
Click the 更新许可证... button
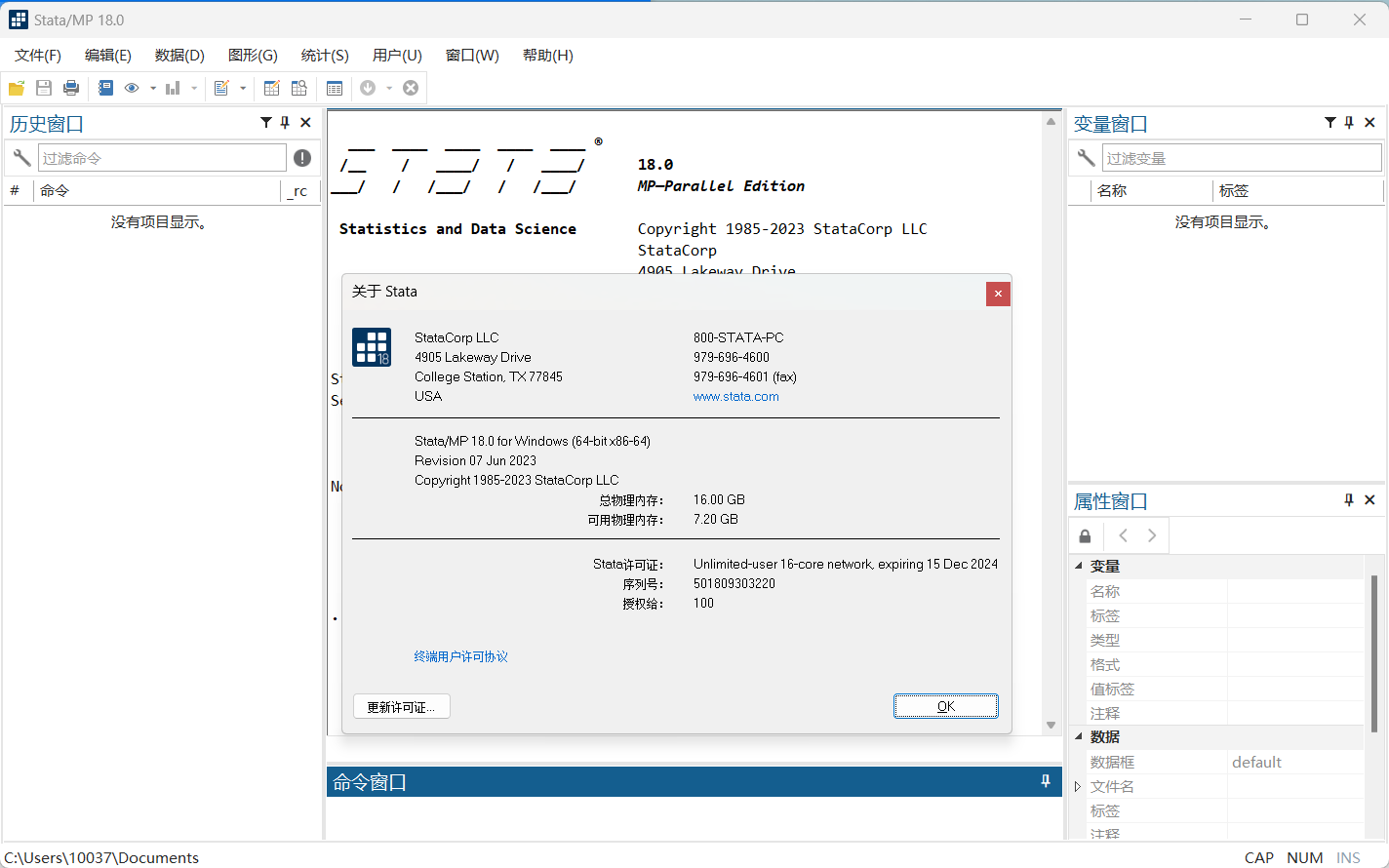(401, 707)
